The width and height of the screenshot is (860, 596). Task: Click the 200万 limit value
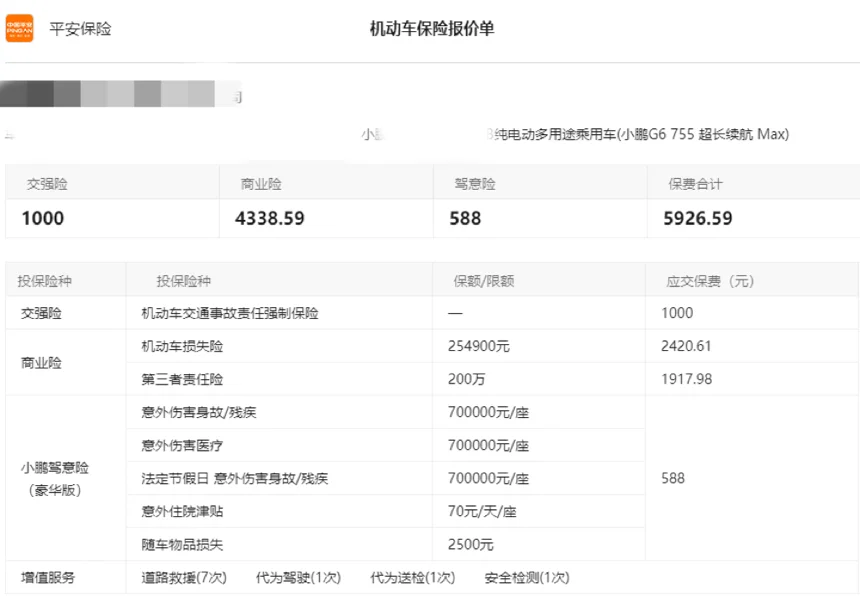click(x=466, y=379)
